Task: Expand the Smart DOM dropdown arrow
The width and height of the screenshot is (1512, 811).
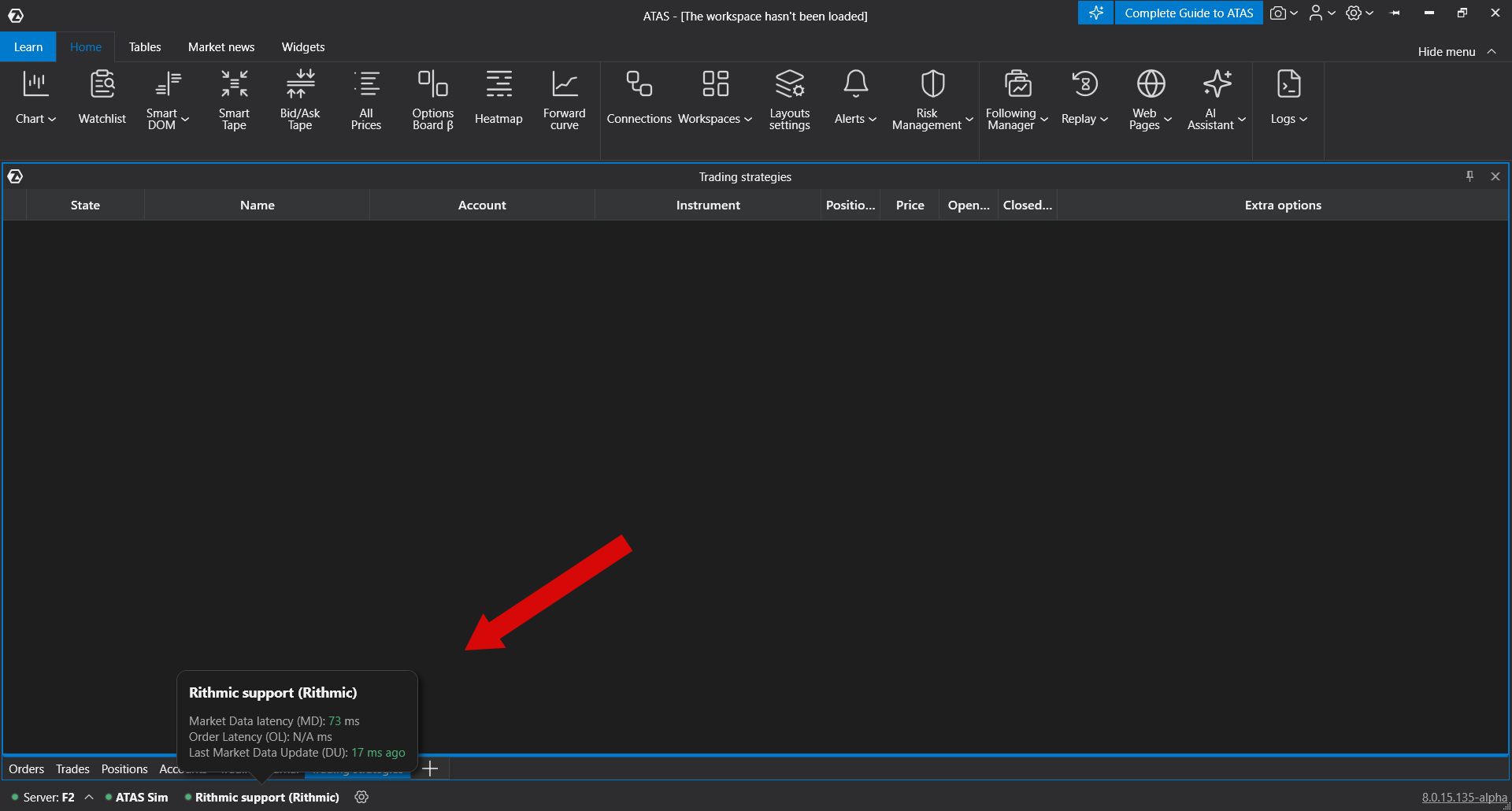Action: (186, 120)
